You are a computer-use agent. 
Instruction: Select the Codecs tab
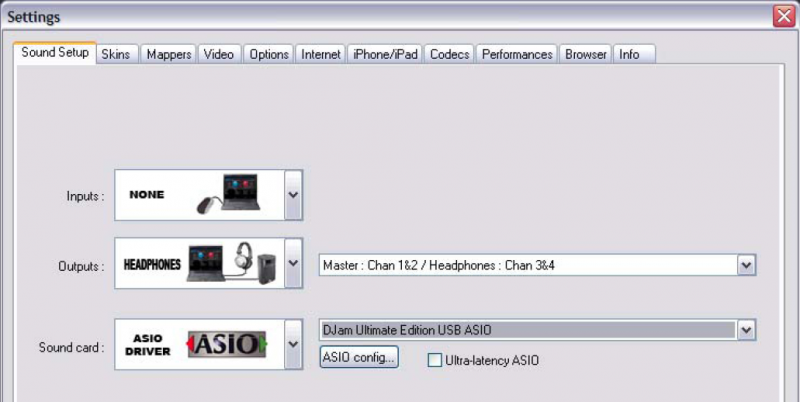[449, 55]
